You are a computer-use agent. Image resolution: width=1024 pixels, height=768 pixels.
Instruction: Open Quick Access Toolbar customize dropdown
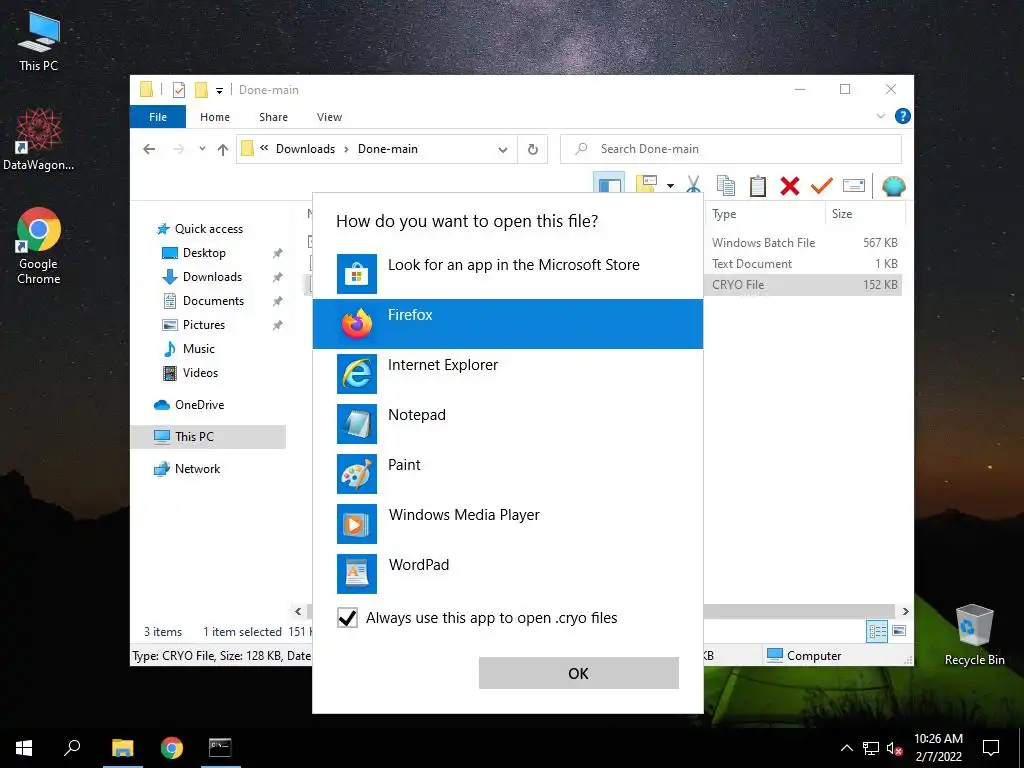click(x=219, y=91)
